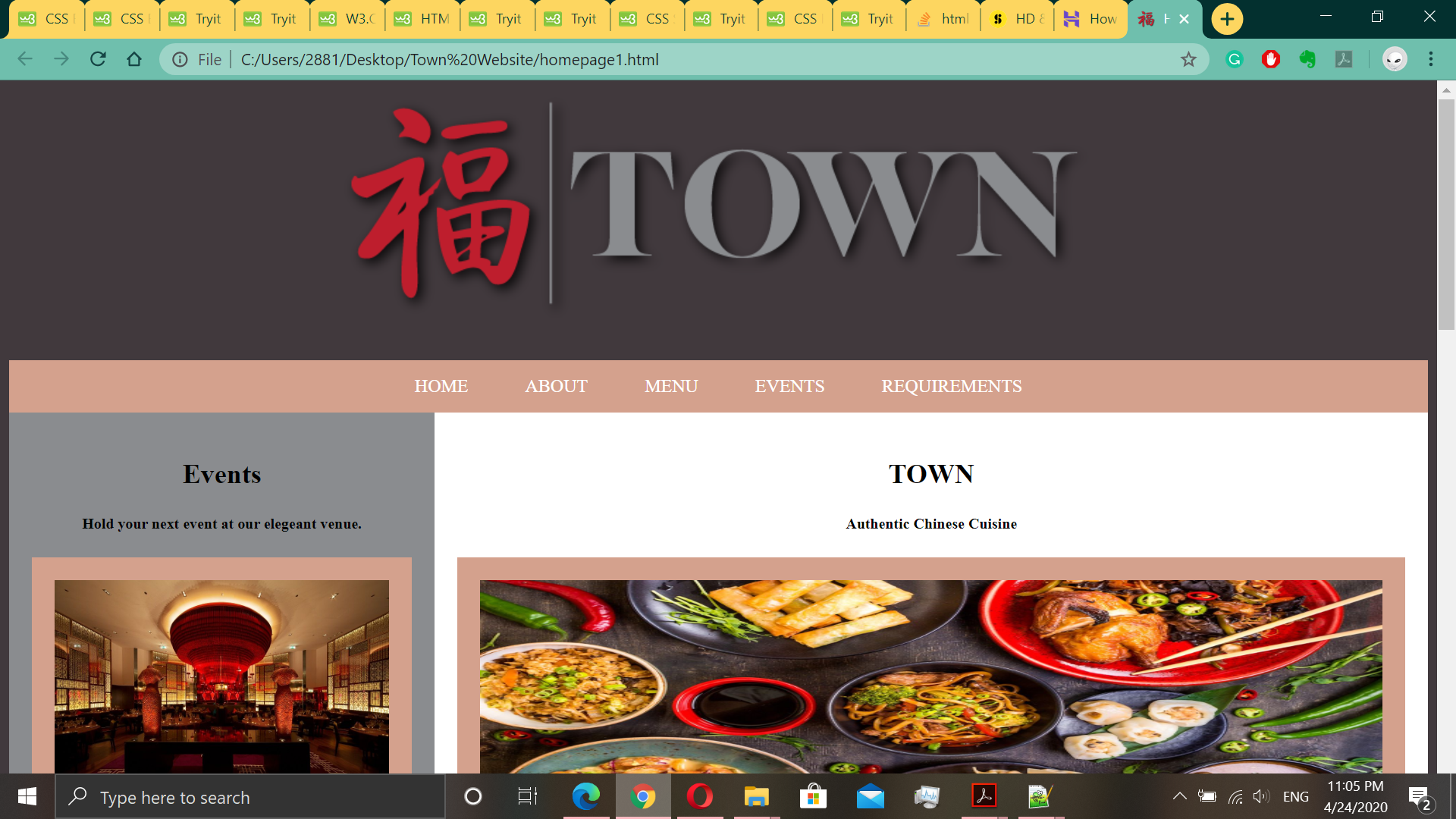The image size is (1456, 819).
Task: Open the browser home page icon
Action: [134, 59]
